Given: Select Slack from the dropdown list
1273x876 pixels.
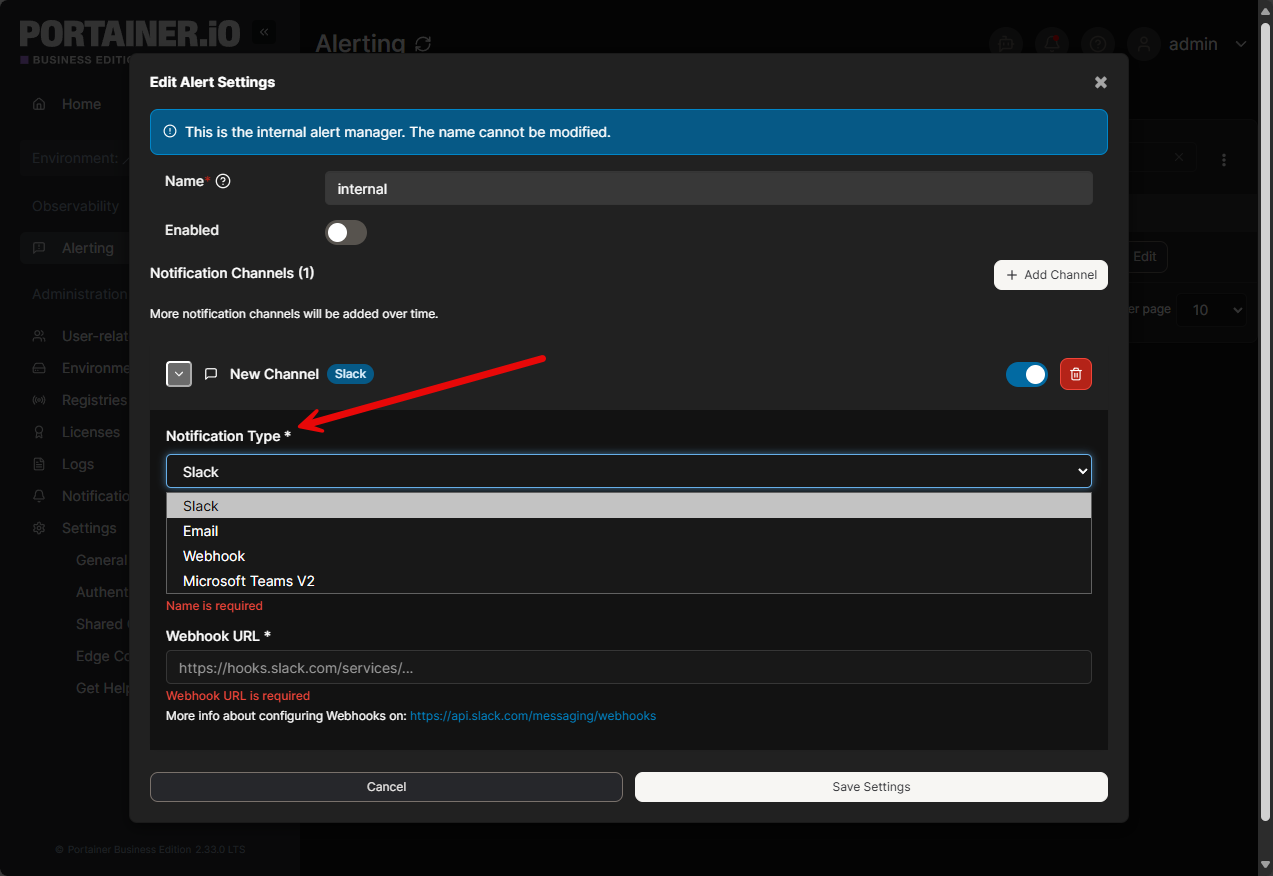Looking at the screenshot, I should pos(629,506).
